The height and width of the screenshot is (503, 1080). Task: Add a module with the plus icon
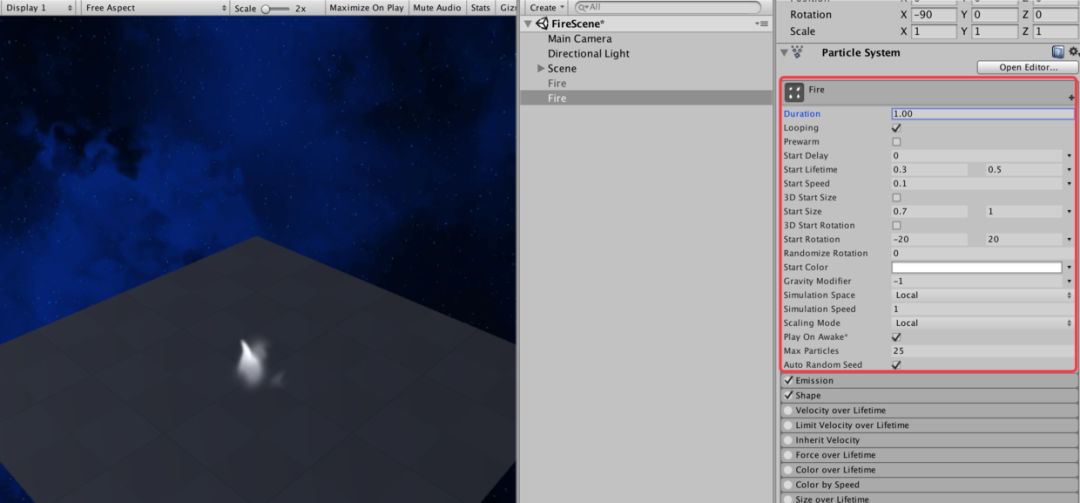[x=1071, y=99]
